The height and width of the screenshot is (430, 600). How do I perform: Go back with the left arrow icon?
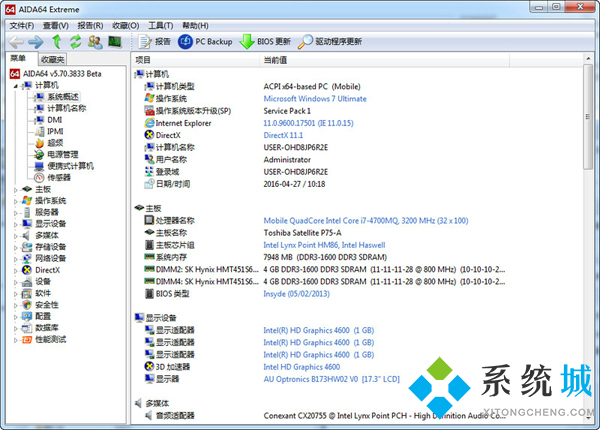point(16,42)
